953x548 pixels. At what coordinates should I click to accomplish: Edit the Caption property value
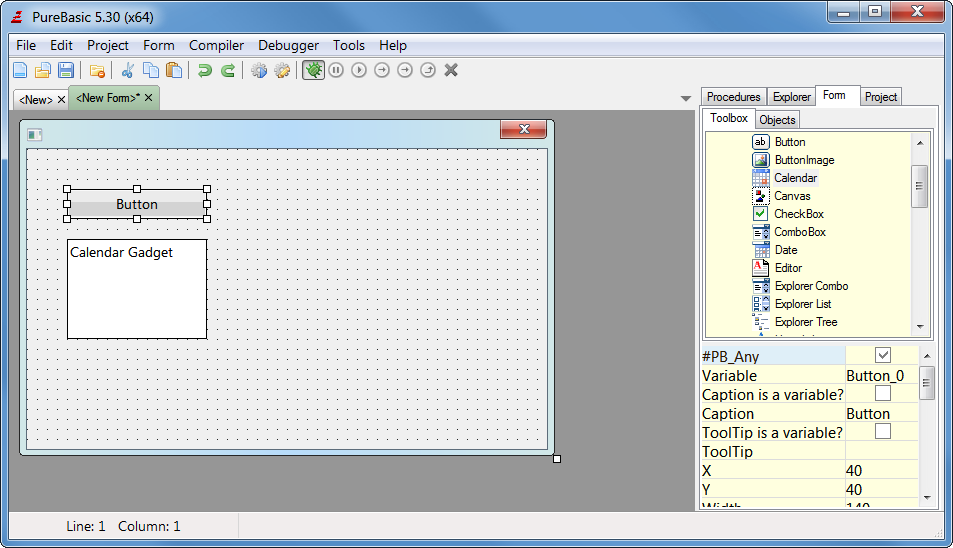click(x=881, y=414)
